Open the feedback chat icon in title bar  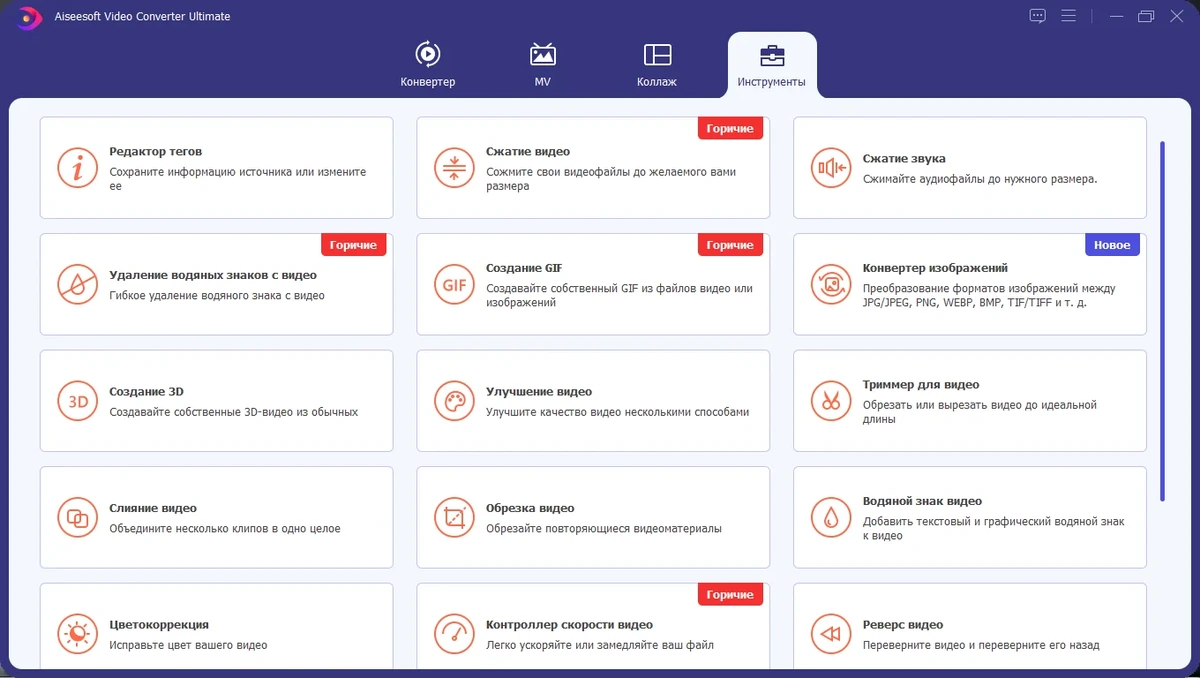pos(1038,16)
